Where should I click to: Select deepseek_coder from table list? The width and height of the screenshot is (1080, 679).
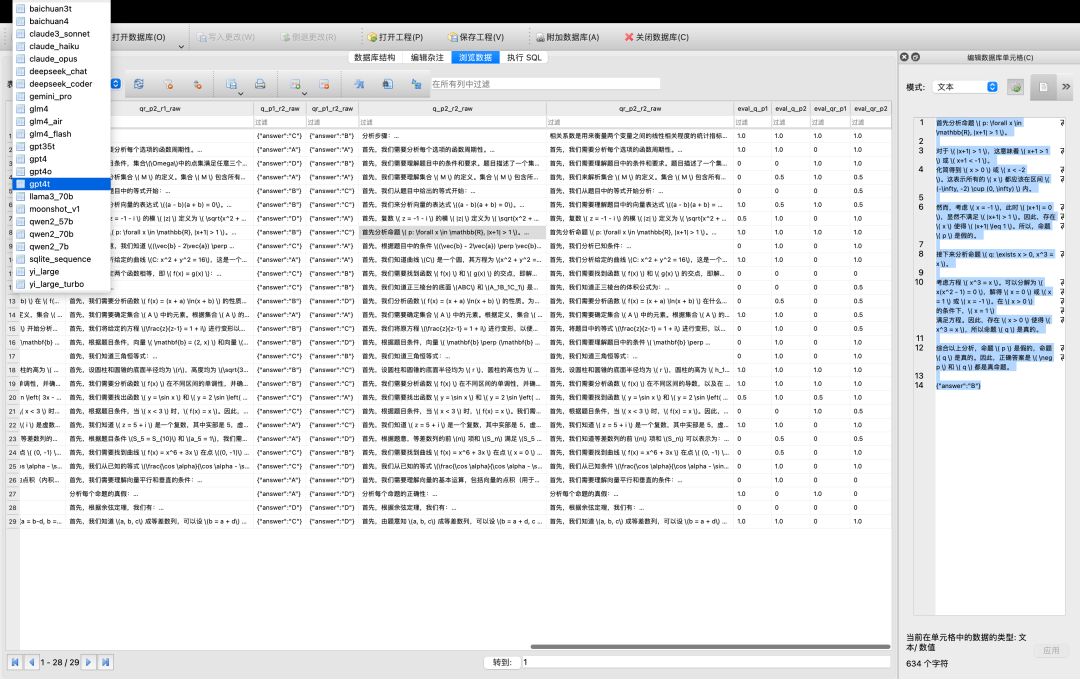coord(61,84)
